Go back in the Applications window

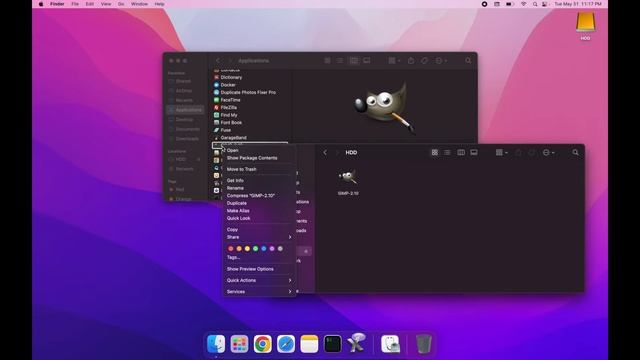tap(218, 61)
